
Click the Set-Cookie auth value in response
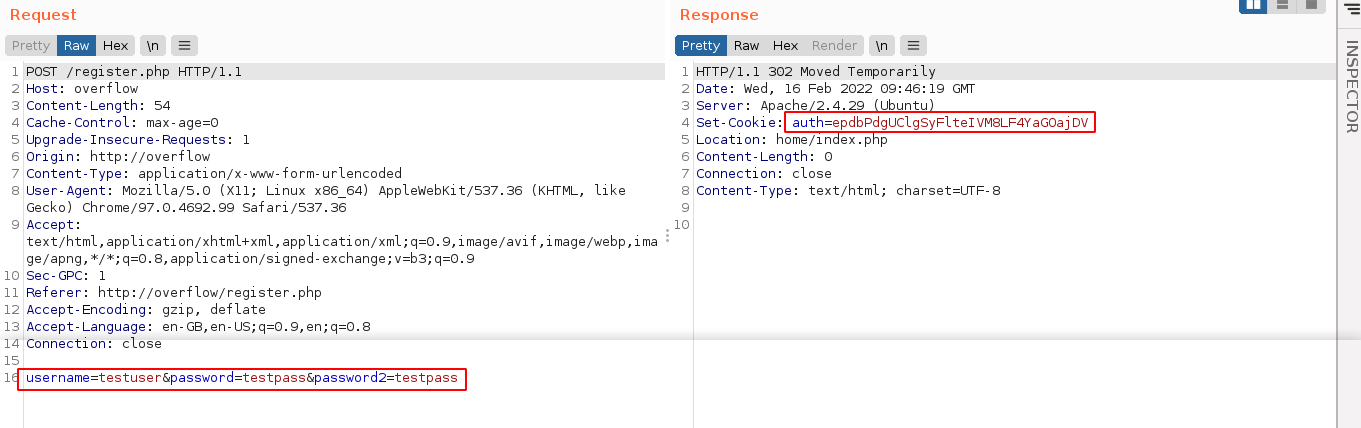[x=940, y=122]
